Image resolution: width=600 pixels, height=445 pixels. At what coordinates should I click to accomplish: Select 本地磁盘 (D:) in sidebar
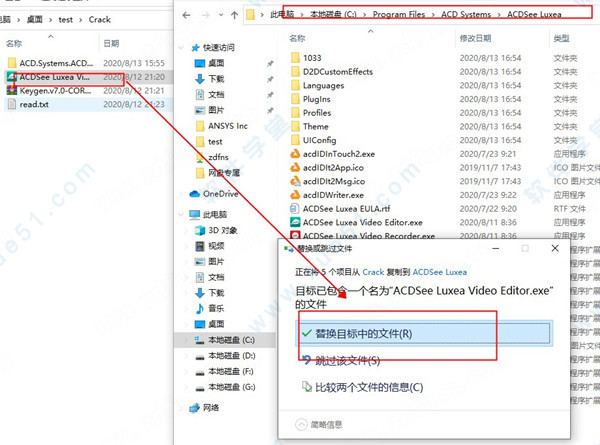pos(232,356)
